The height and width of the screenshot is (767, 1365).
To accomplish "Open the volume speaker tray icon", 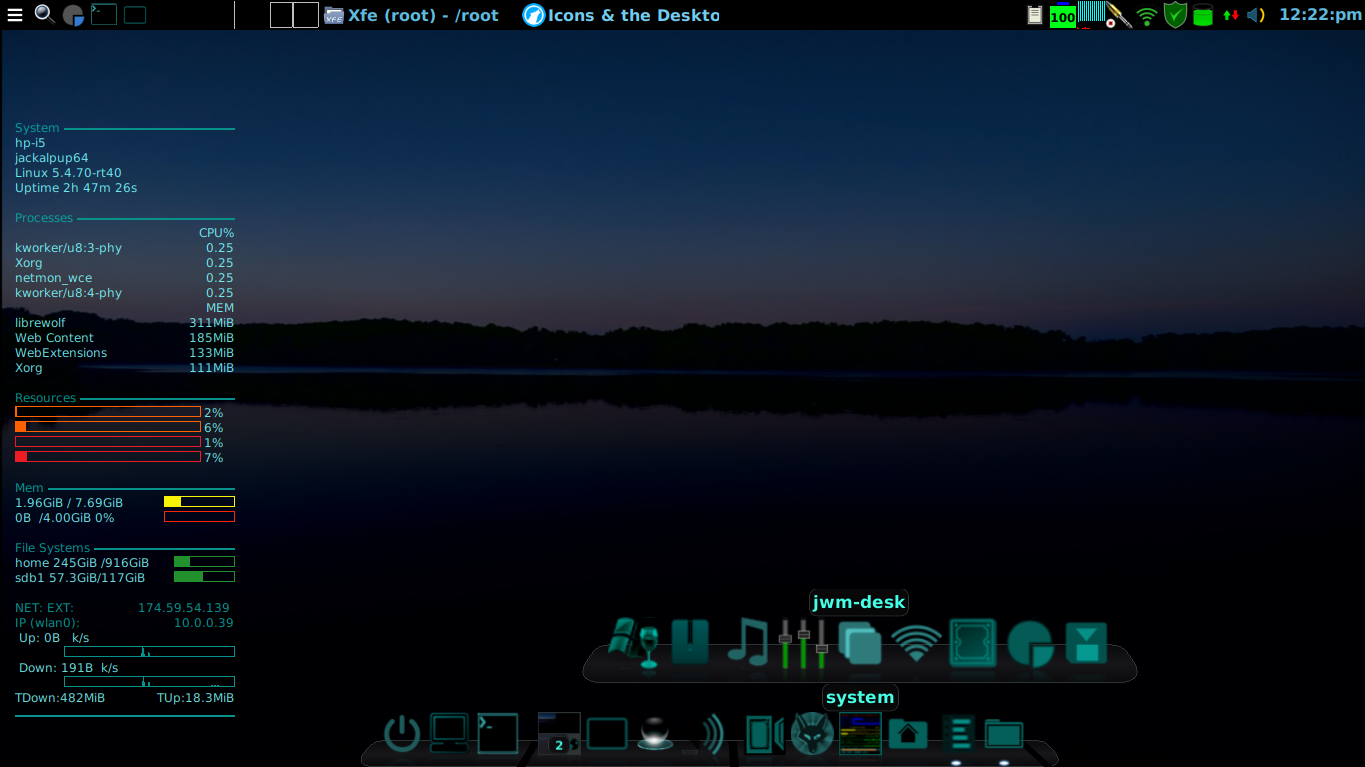I will (1256, 15).
